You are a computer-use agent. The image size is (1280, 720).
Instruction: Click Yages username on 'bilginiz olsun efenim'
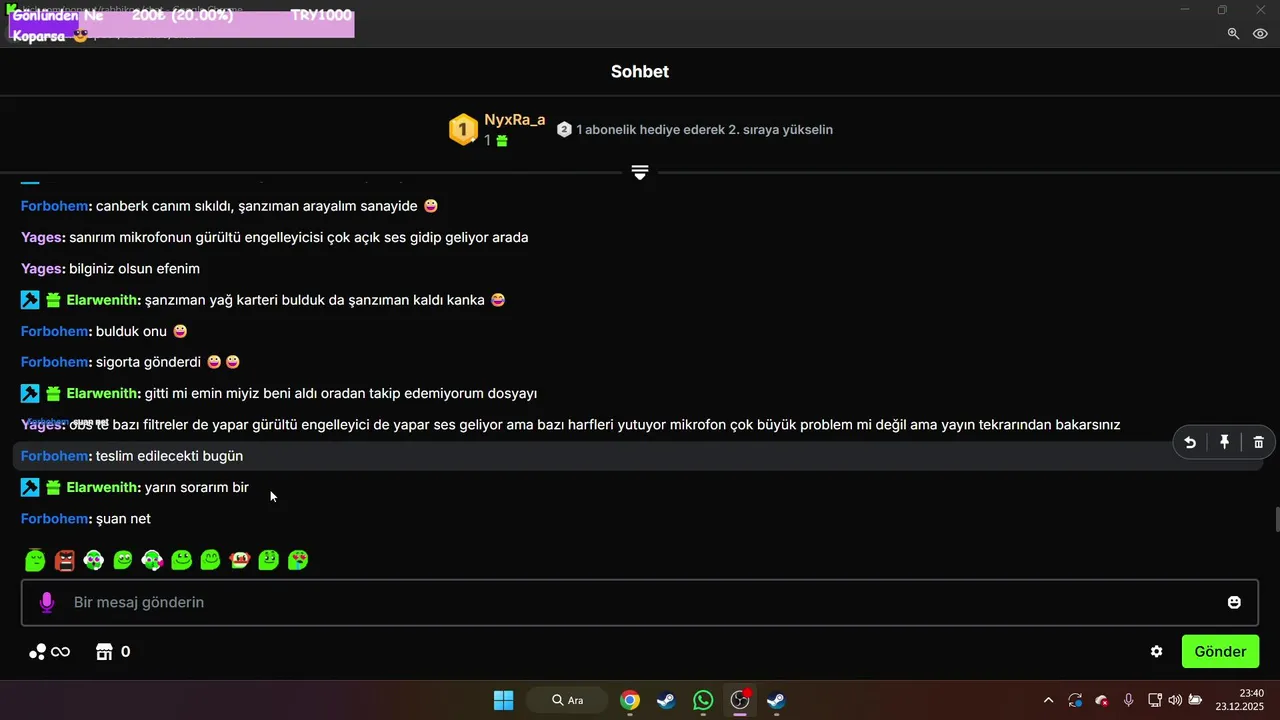(x=42, y=269)
